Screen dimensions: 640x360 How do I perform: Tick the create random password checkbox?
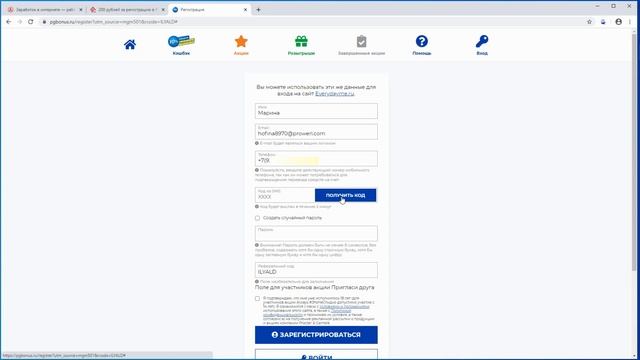coord(257,218)
